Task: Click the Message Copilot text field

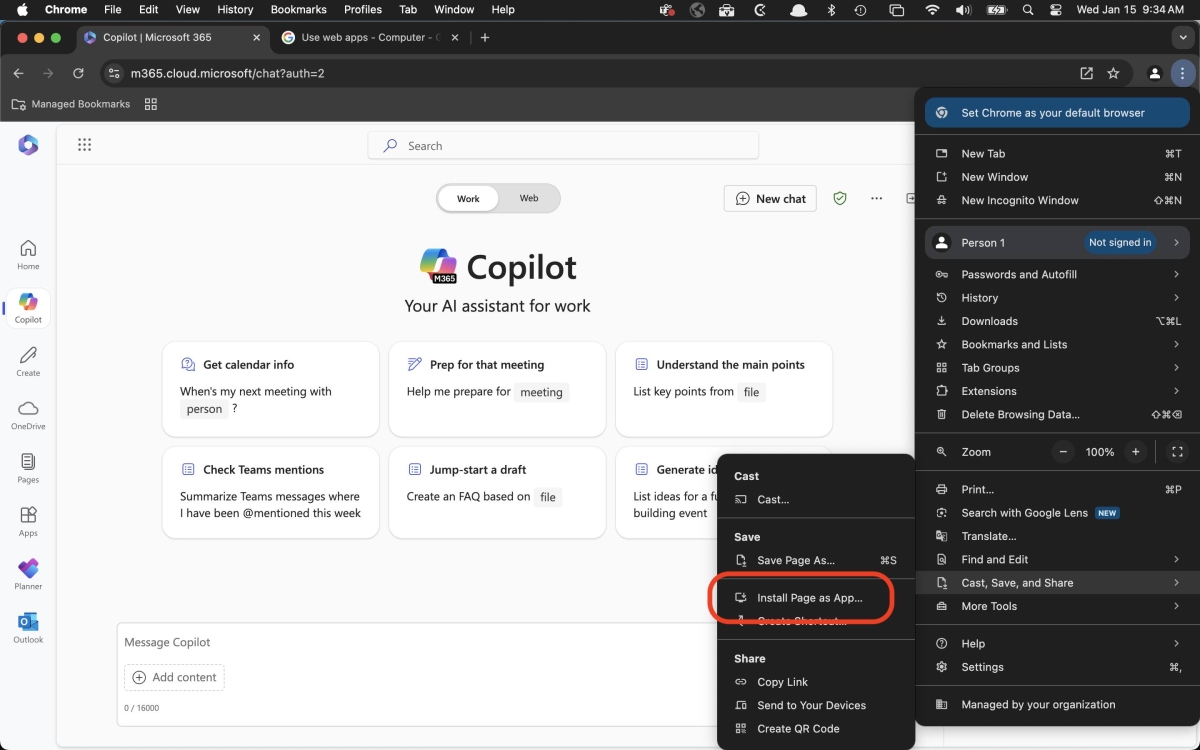Action: [x=415, y=642]
